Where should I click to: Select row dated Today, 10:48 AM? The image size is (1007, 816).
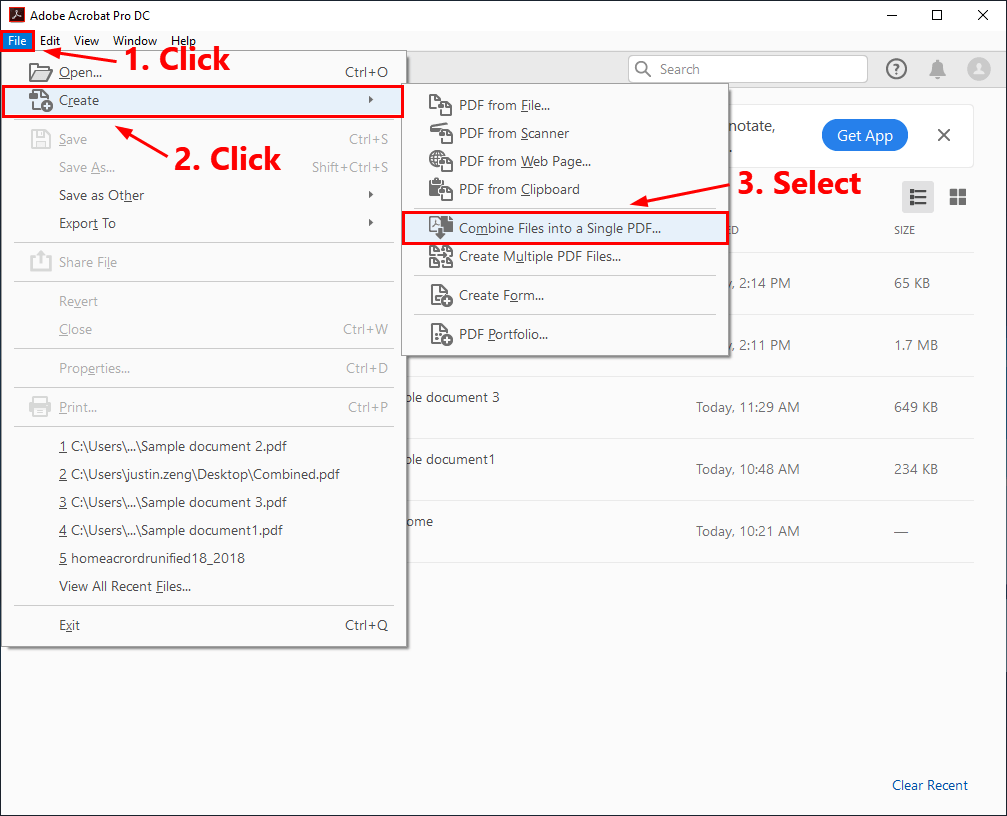tap(690, 469)
